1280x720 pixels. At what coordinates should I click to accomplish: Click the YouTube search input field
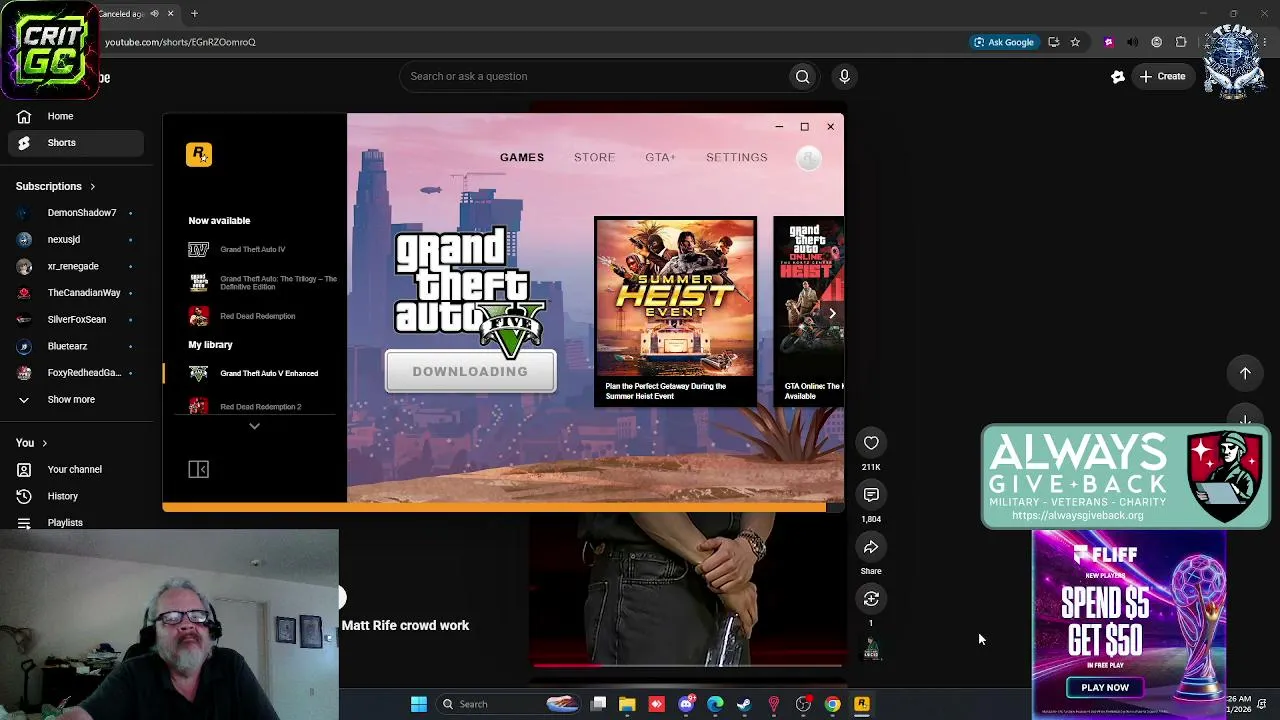click(x=595, y=76)
